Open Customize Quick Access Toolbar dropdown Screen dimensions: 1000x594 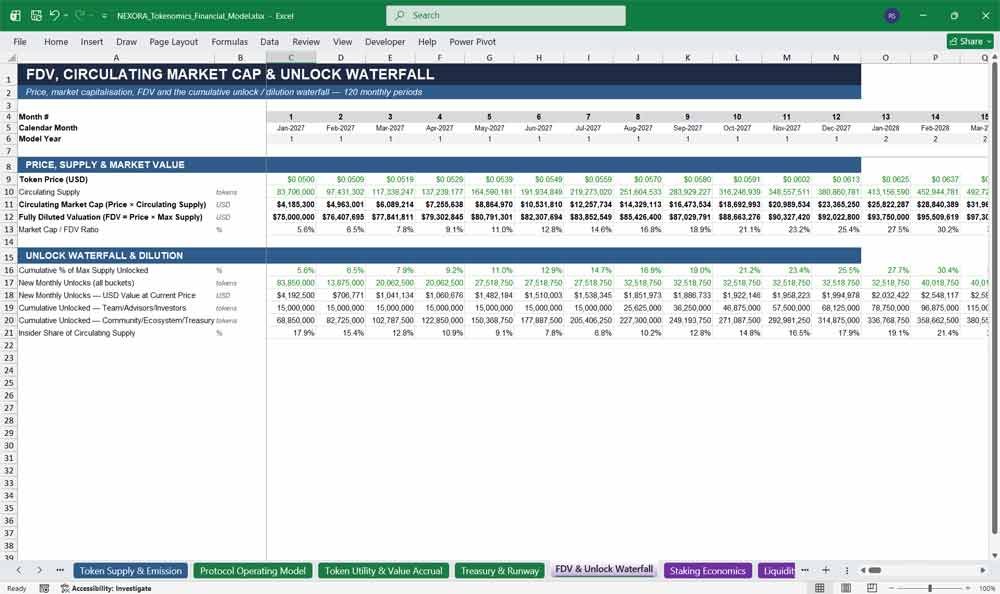point(104,16)
